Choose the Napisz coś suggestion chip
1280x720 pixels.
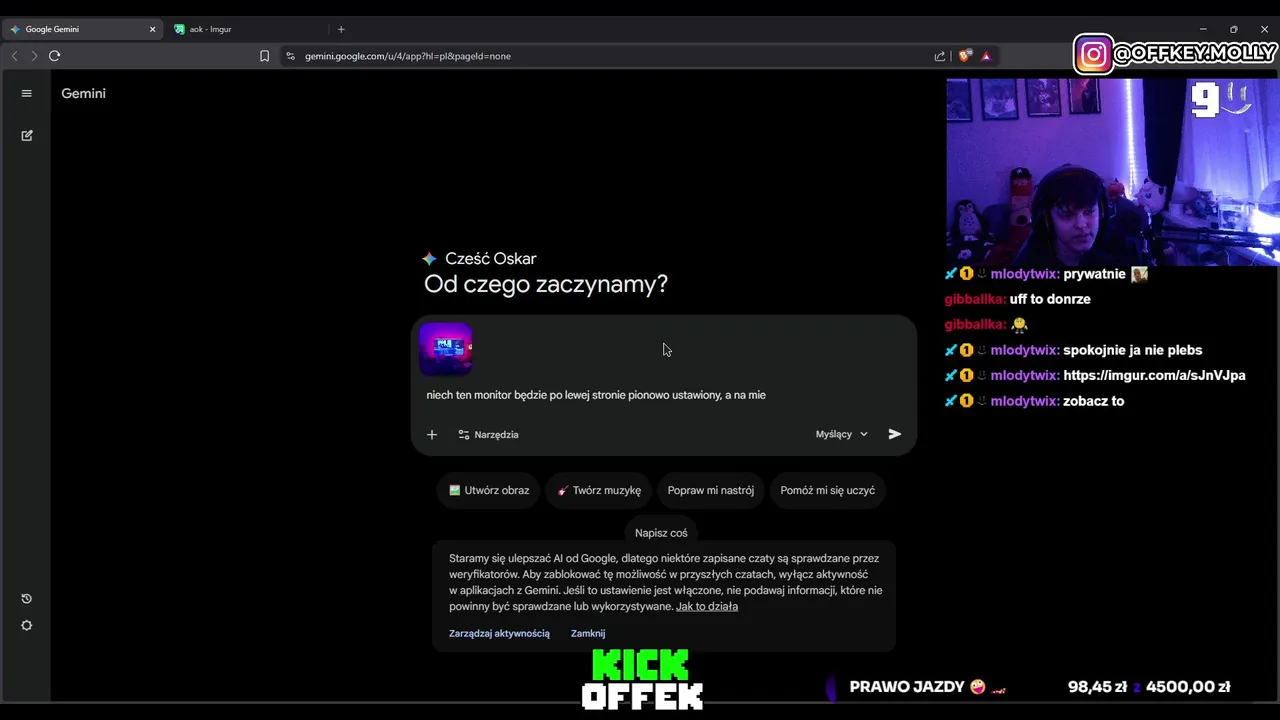(x=661, y=533)
